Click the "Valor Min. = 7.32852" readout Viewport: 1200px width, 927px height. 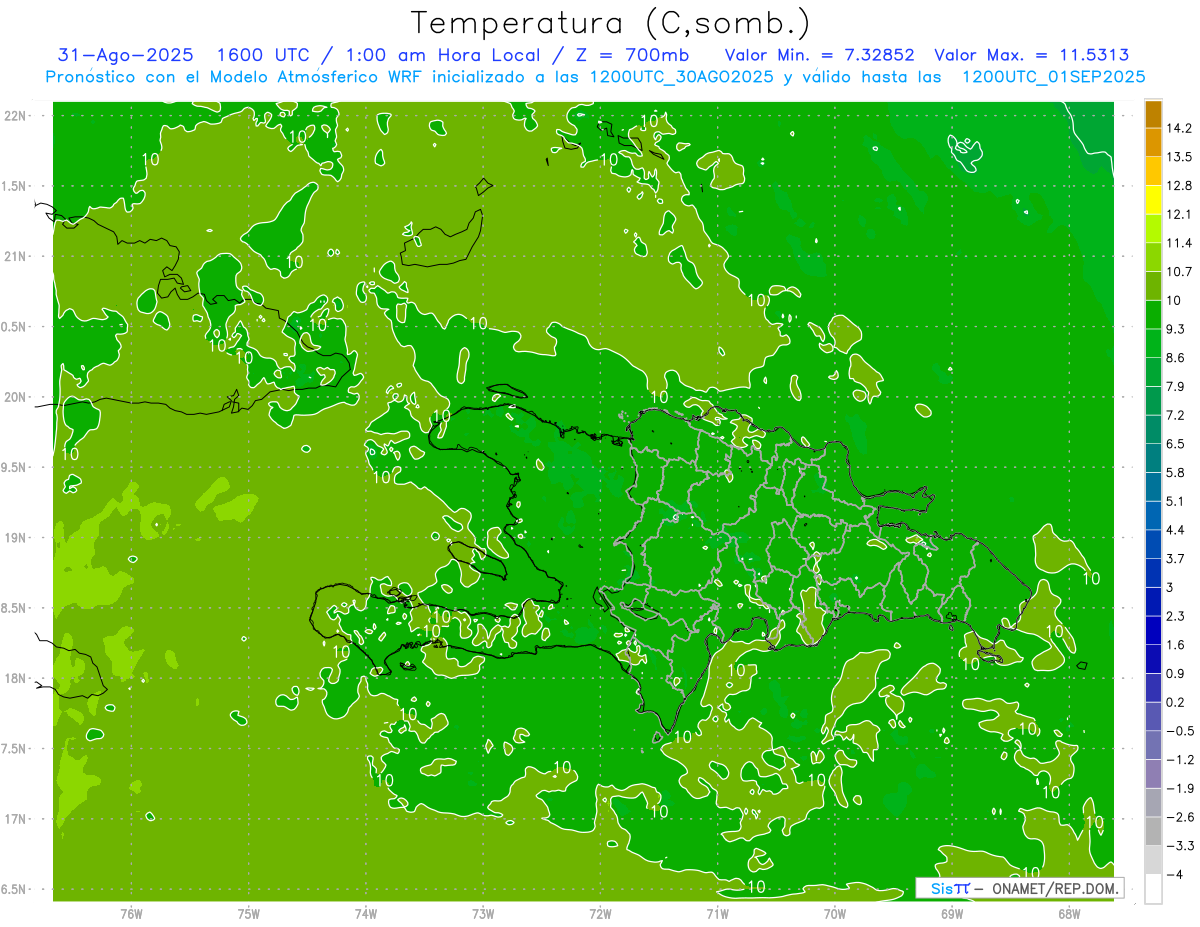point(820,55)
